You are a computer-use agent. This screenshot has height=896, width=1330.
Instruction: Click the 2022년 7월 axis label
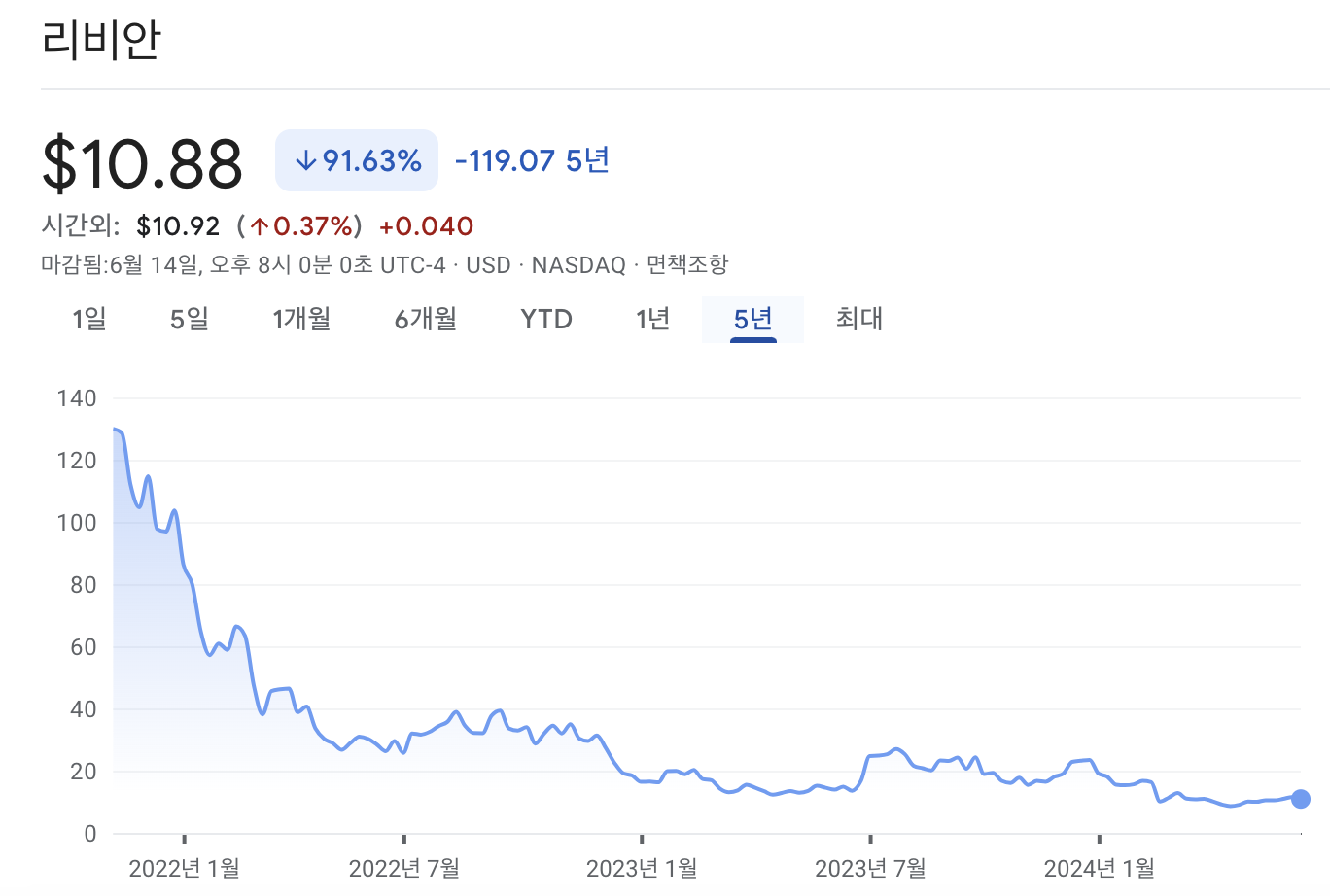click(404, 869)
